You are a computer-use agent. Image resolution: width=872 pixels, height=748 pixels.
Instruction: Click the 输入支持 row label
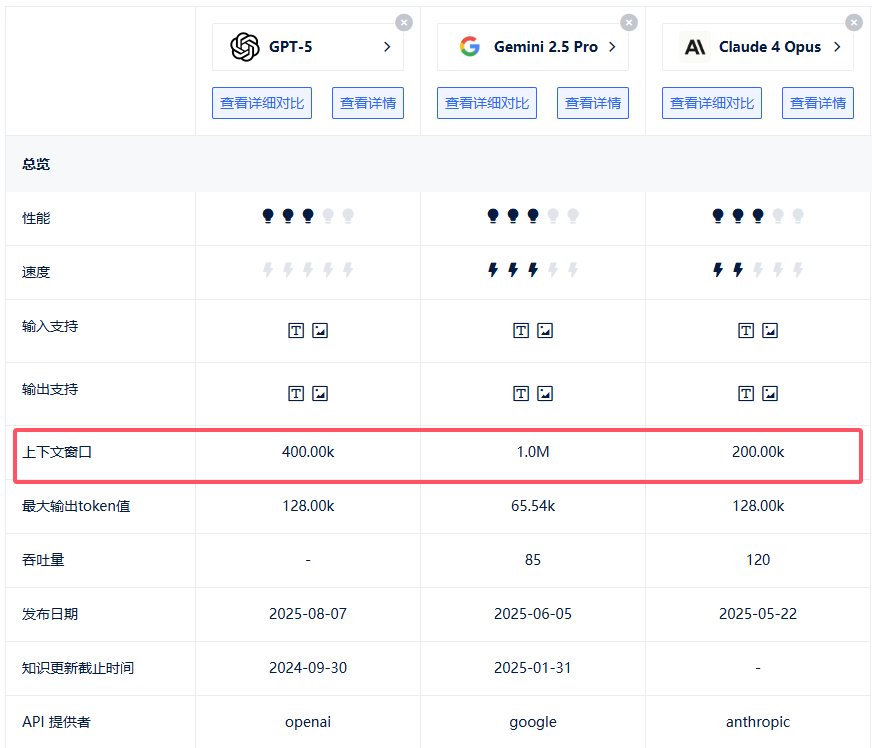click(x=50, y=326)
